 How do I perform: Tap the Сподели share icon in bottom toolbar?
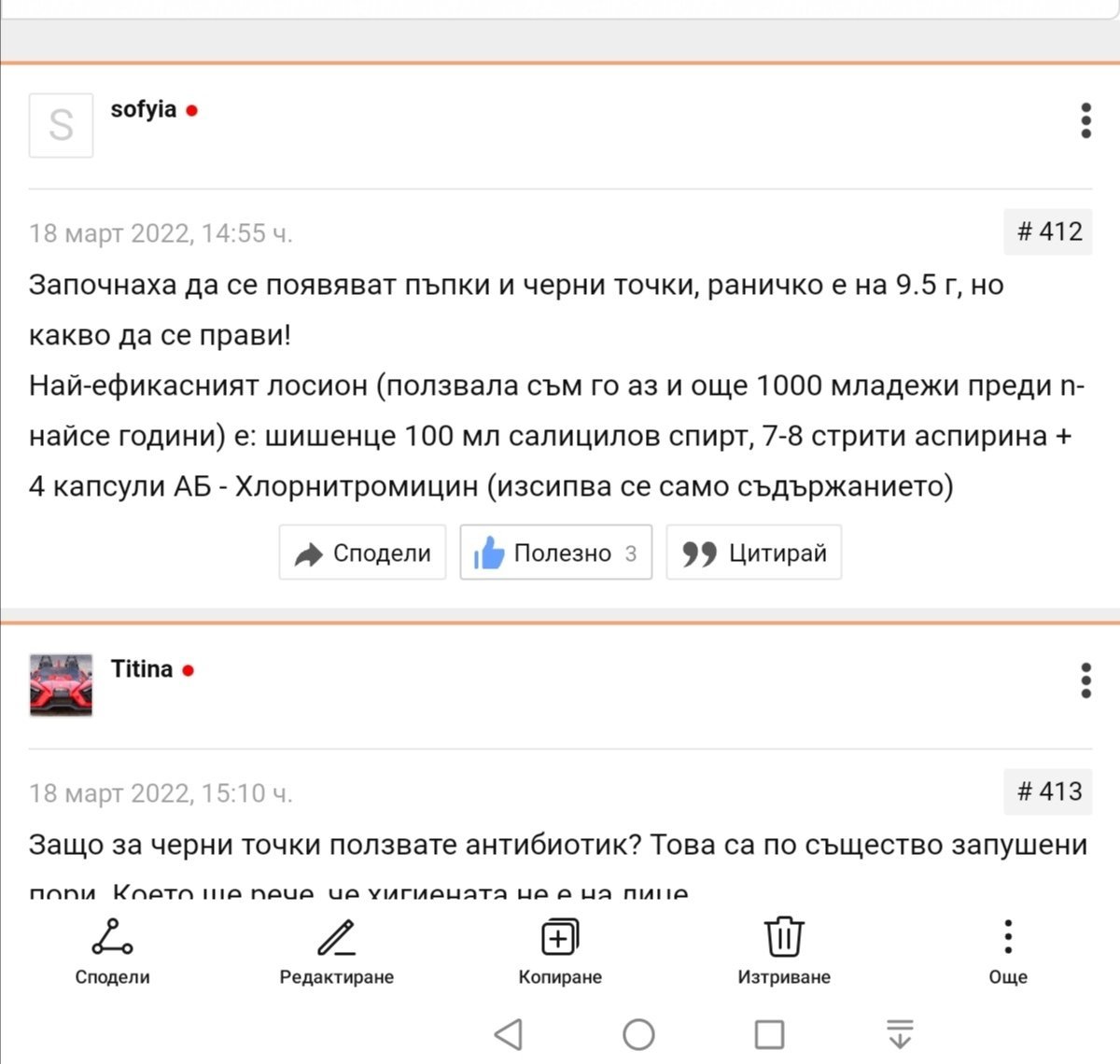[112, 937]
